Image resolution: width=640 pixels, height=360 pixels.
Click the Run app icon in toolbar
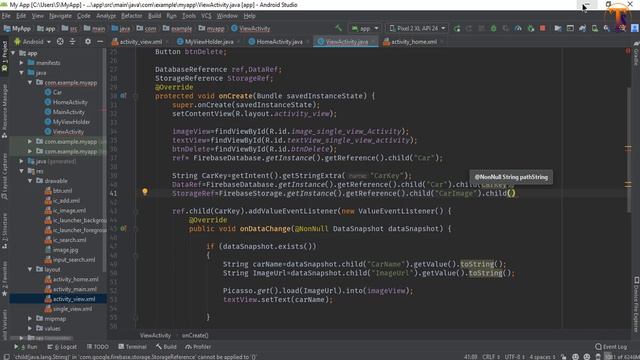(457, 28)
